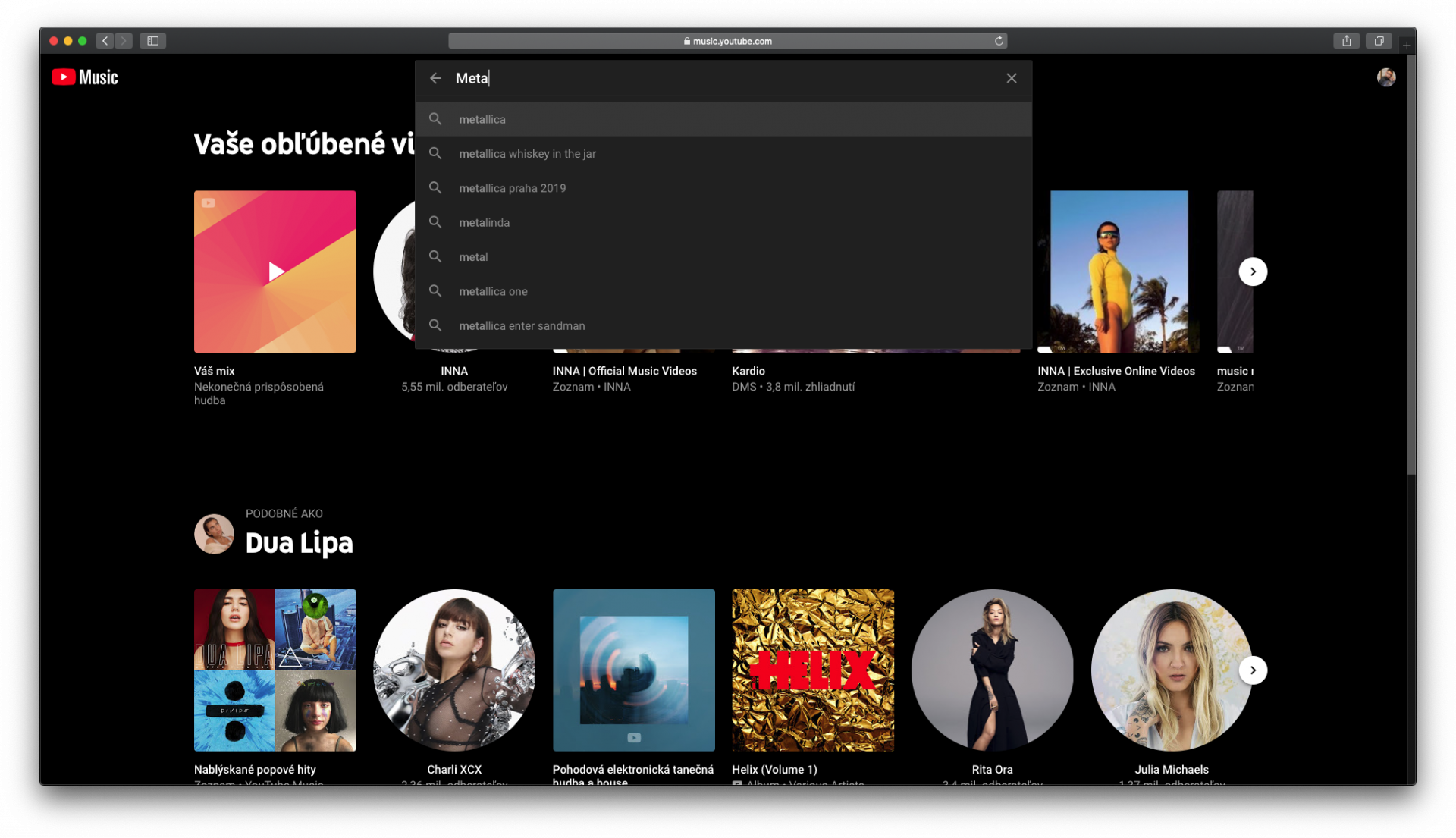Viewport: 1456px width, 838px height.
Task: Choose 'metallica whiskey in the jar' suggestion
Action: 723,154
